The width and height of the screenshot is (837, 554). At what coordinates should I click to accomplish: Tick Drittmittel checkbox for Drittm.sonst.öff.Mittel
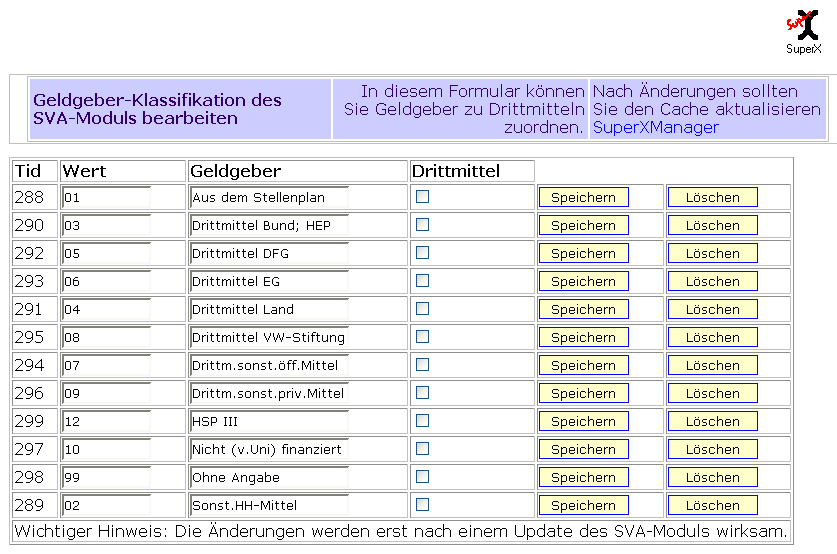(422, 365)
